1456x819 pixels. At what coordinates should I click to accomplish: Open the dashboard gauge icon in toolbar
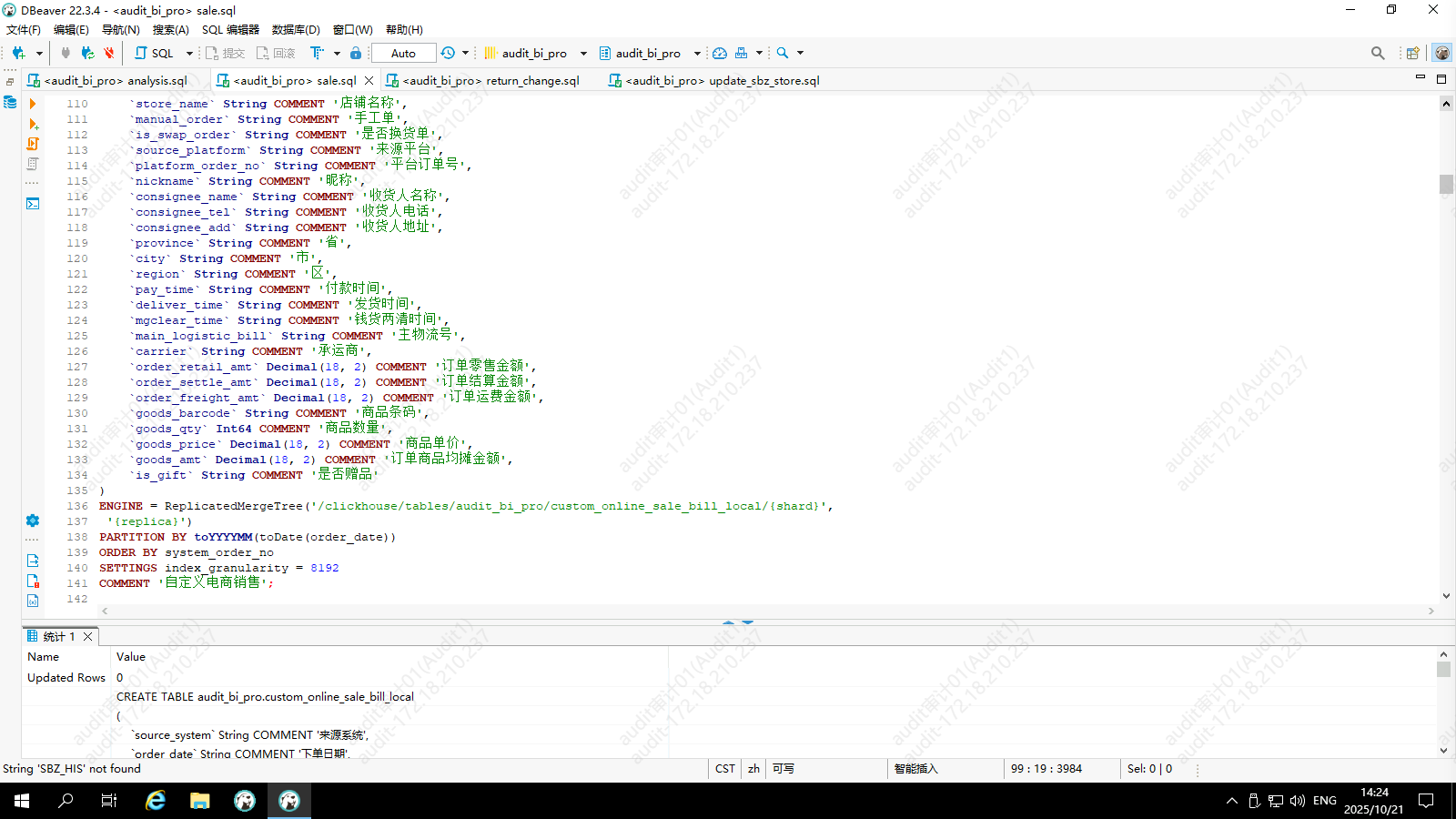click(x=720, y=53)
